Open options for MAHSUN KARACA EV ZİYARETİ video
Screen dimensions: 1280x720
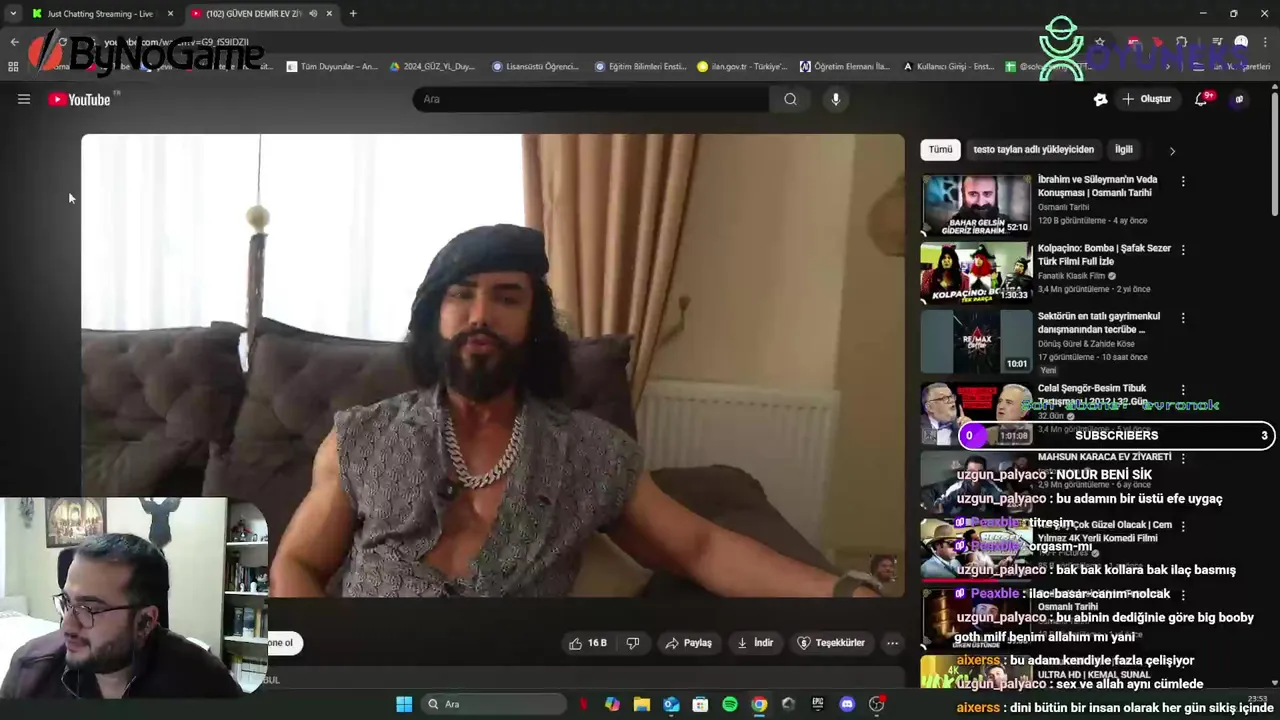point(1183,458)
